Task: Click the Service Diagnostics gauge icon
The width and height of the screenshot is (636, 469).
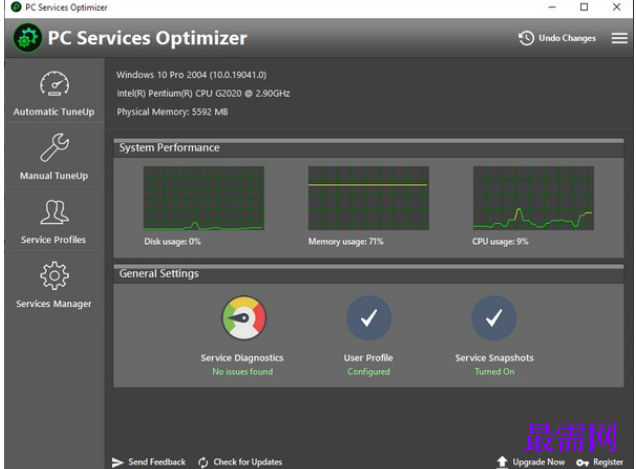Action: [244, 318]
